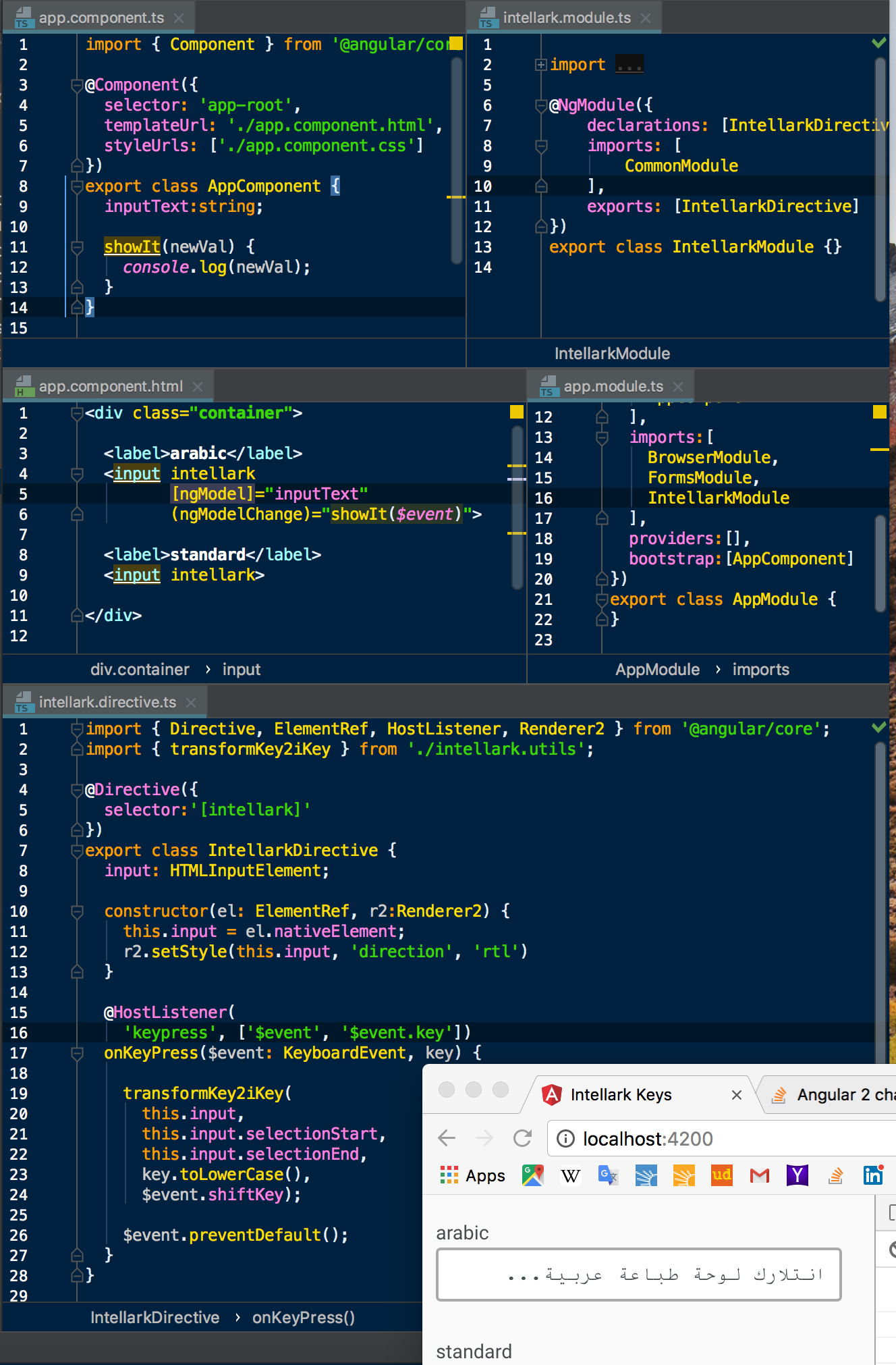Click the yellow inspection indicator in app.module.ts
The width and height of the screenshot is (896, 1365).
pyautogui.click(x=880, y=412)
